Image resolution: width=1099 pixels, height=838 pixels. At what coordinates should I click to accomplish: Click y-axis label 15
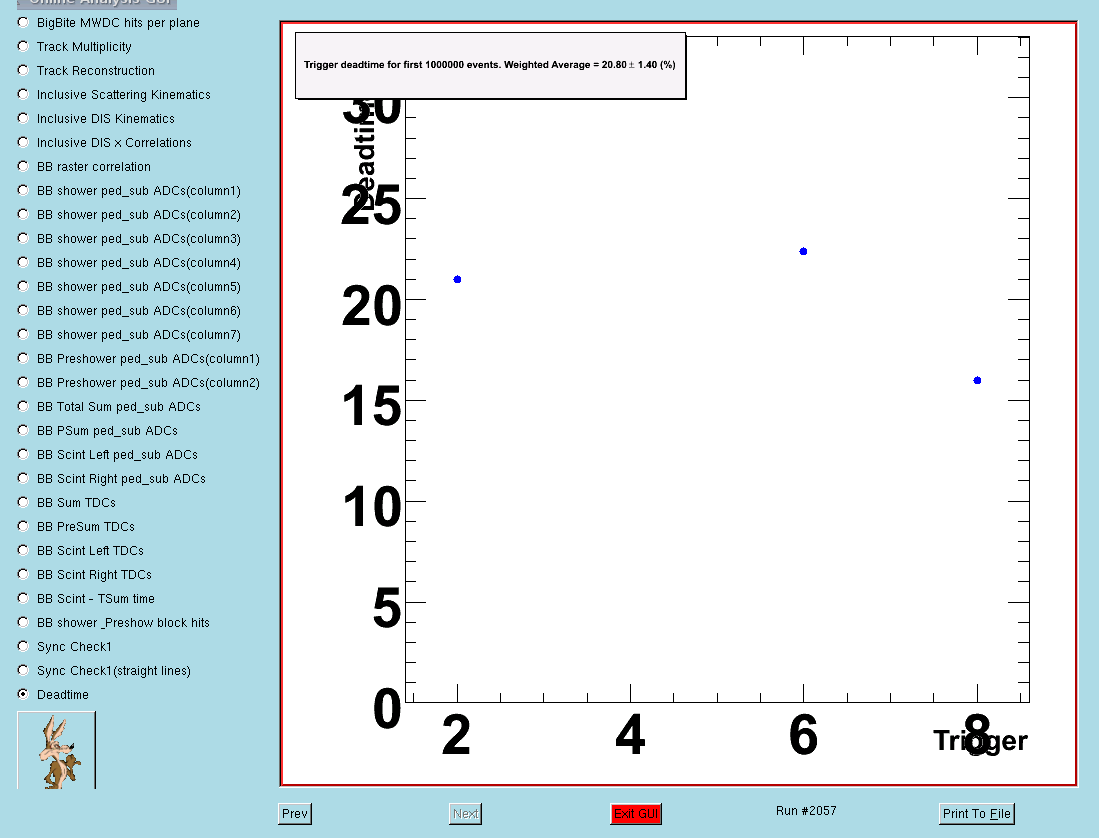click(x=371, y=406)
